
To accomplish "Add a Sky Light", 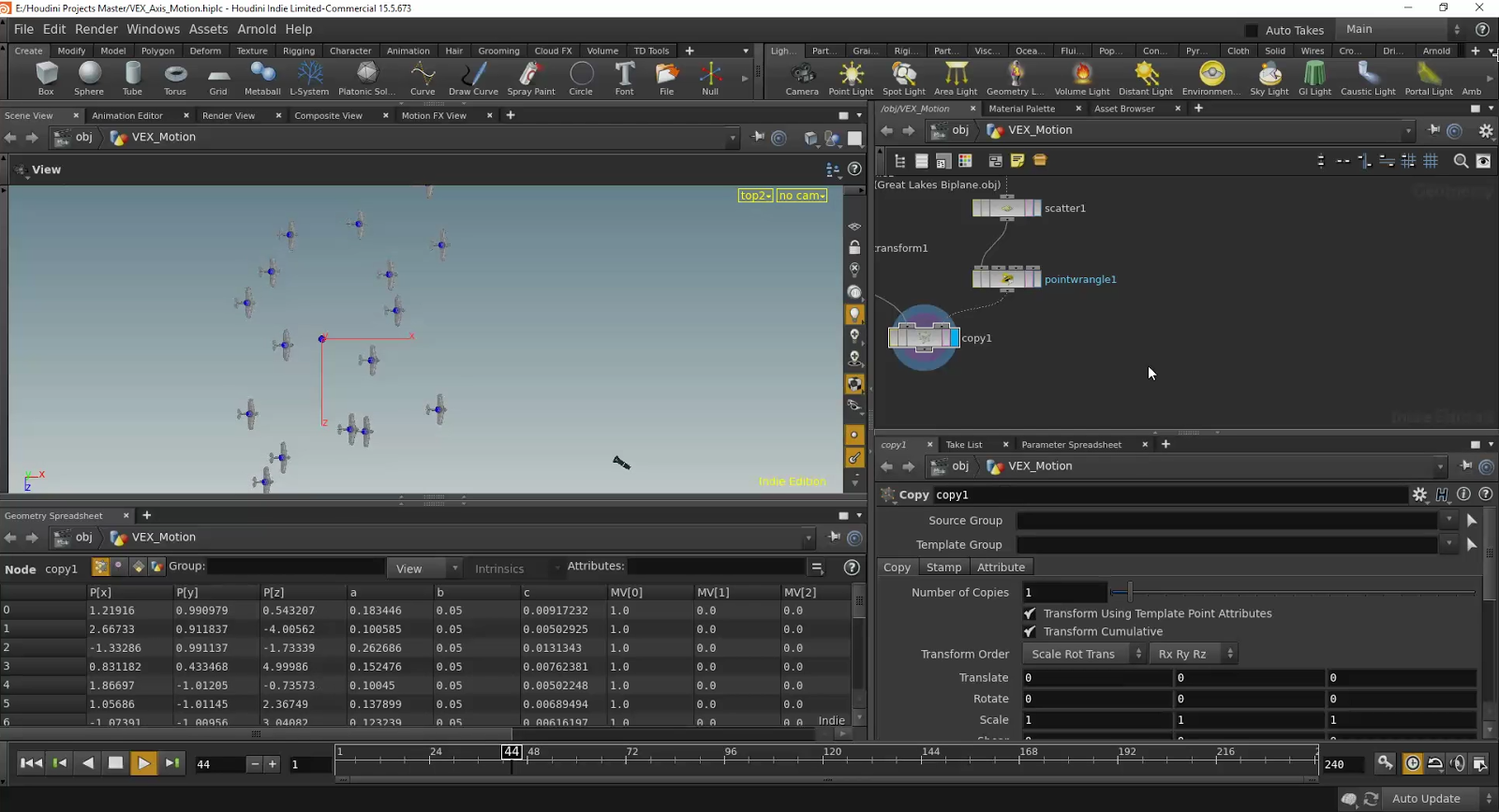I will 1269,79.
